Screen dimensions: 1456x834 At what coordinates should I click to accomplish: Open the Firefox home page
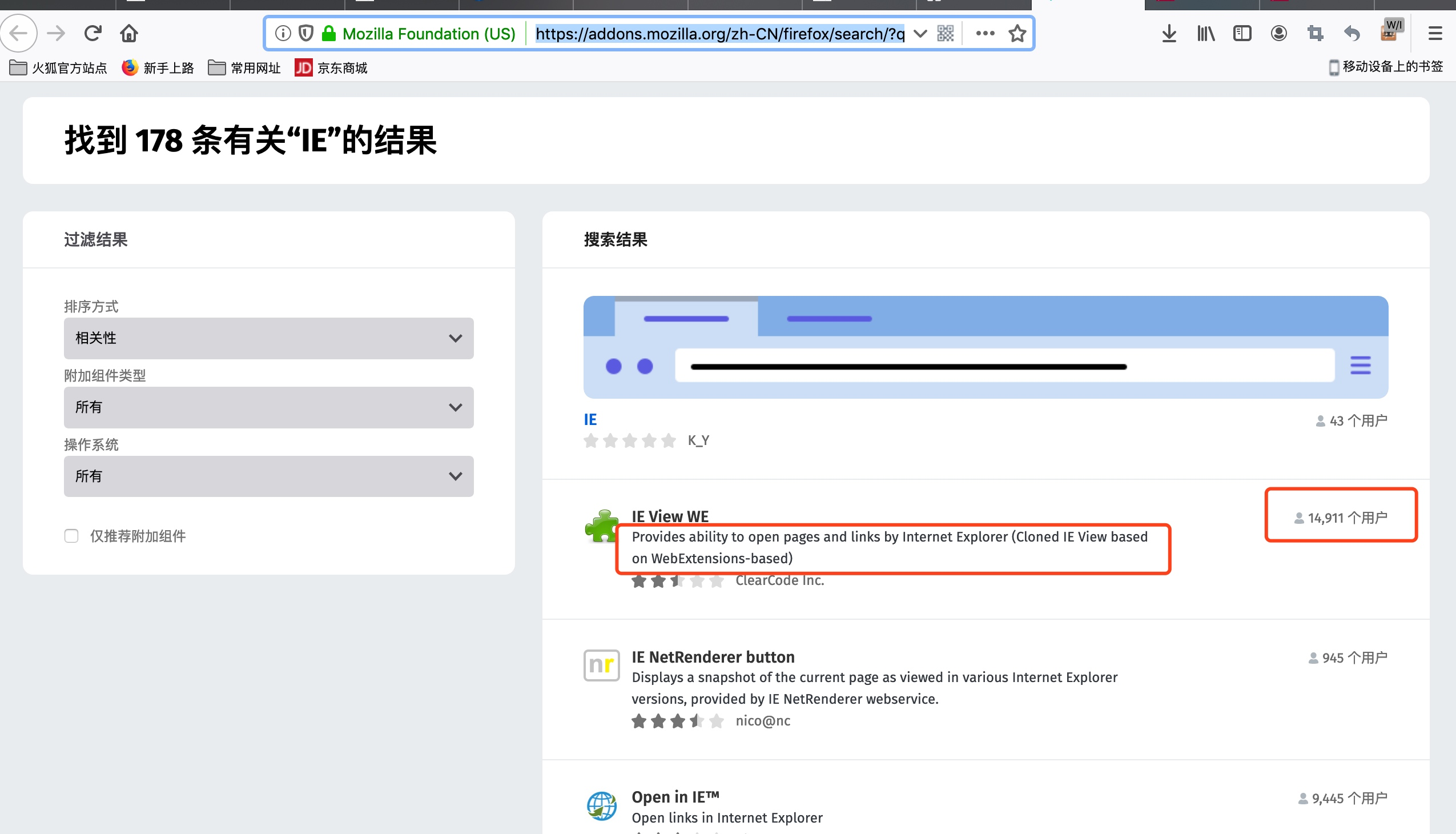click(x=130, y=33)
